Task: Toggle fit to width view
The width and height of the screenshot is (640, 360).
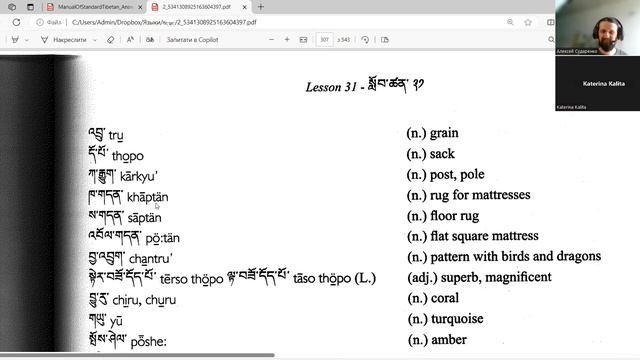Action: 303,40
